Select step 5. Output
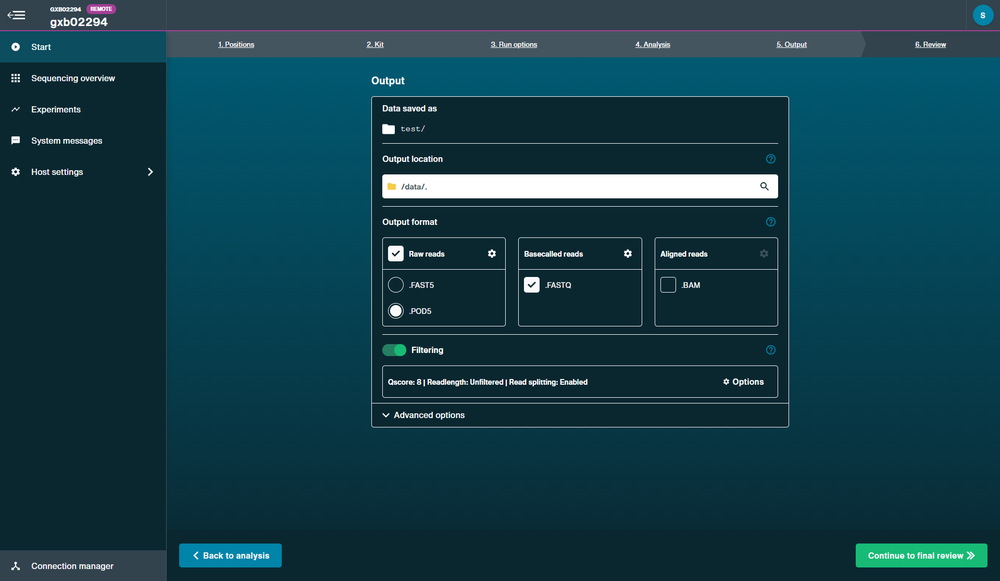Screen dimensions: 1000x581 point(791,45)
